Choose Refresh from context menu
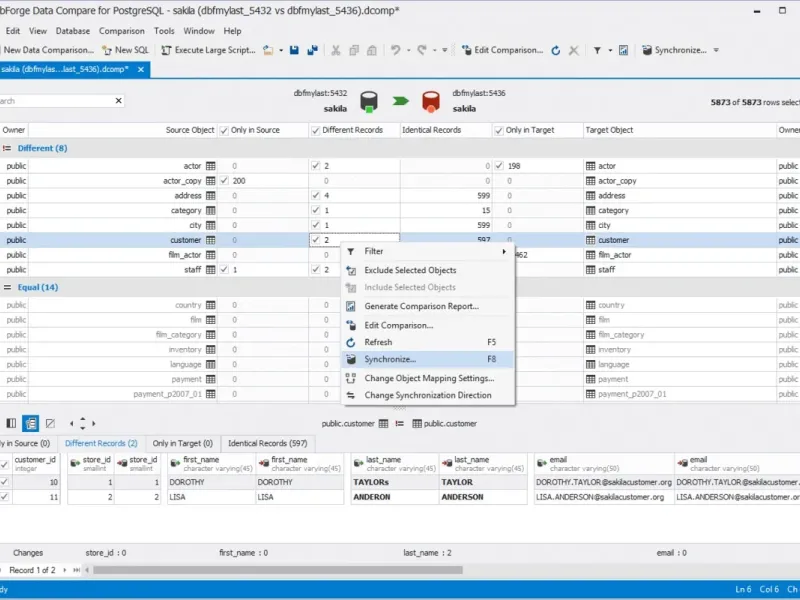The width and height of the screenshot is (800, 600). pos(428,342)
